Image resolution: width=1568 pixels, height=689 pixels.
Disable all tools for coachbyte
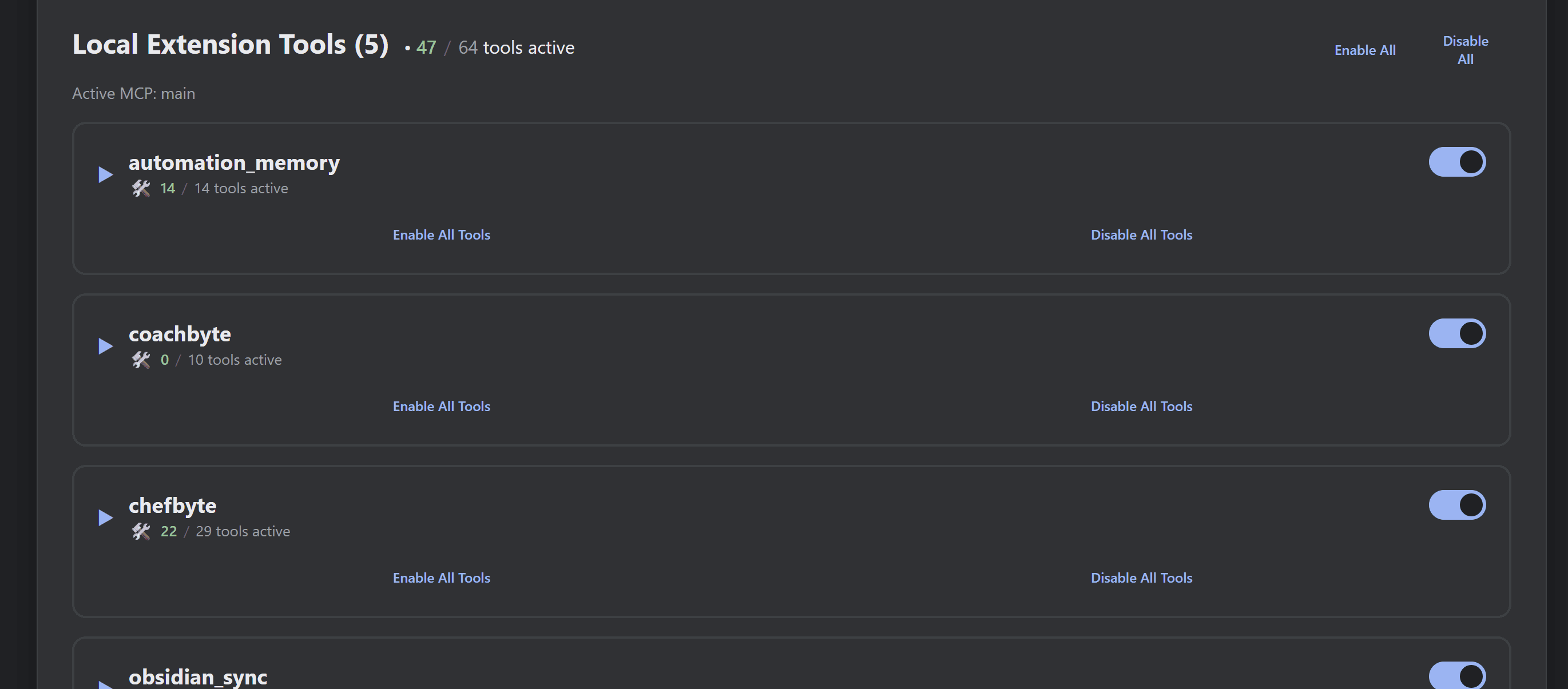(x=1141, y=407)
